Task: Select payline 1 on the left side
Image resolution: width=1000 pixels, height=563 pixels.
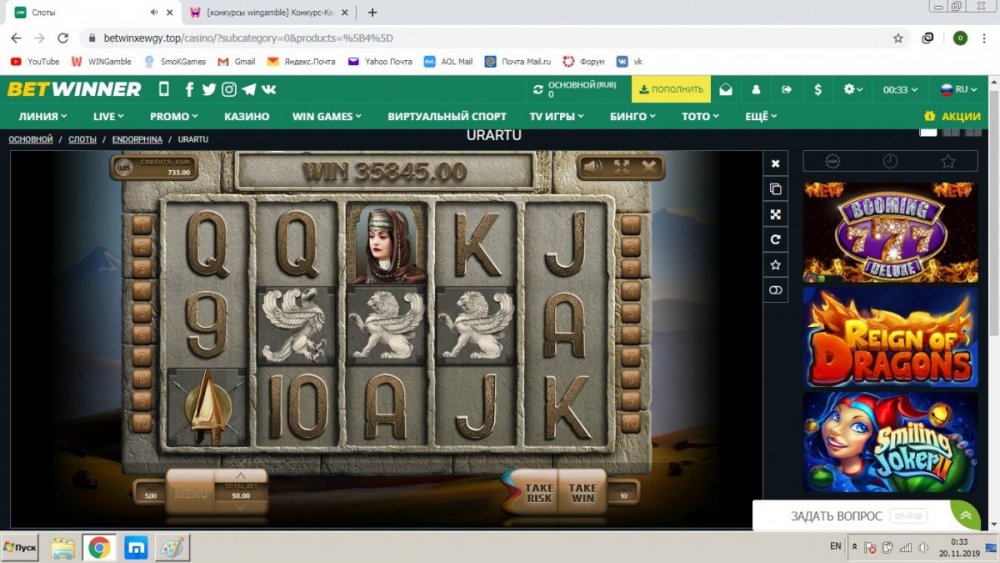Action: pos(141,223)
